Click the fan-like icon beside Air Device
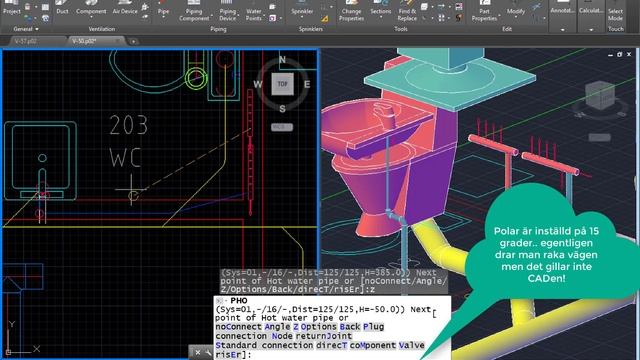Screen dimensions: 640x360 click(x=145, y=7)
